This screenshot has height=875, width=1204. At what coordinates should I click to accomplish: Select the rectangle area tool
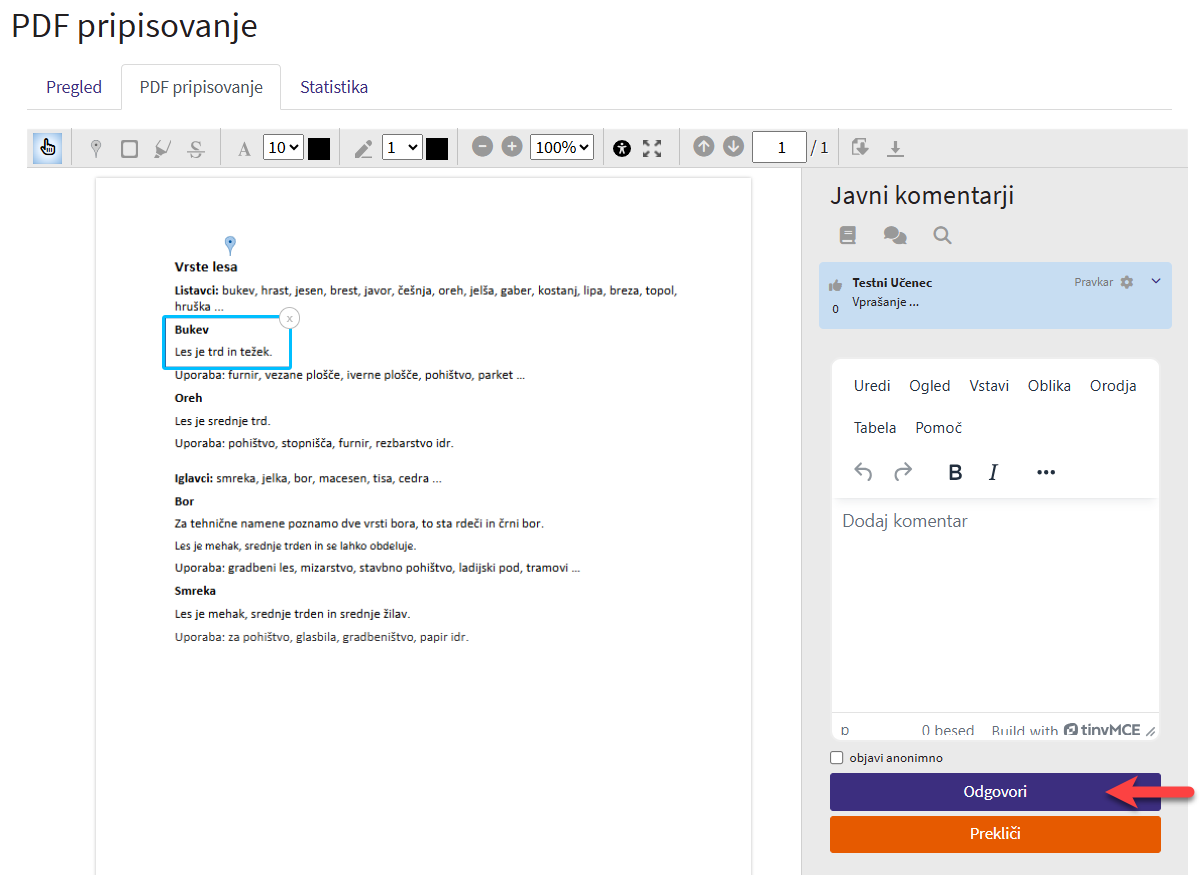(129, 148)
